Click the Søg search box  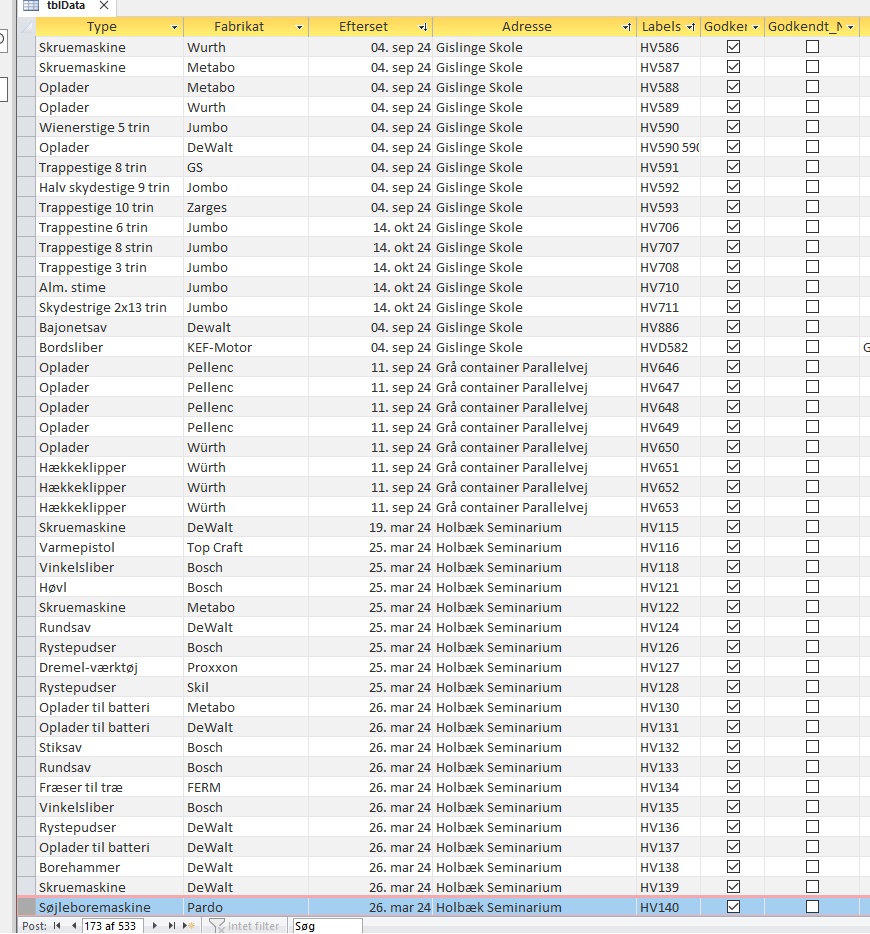point(326,926)
